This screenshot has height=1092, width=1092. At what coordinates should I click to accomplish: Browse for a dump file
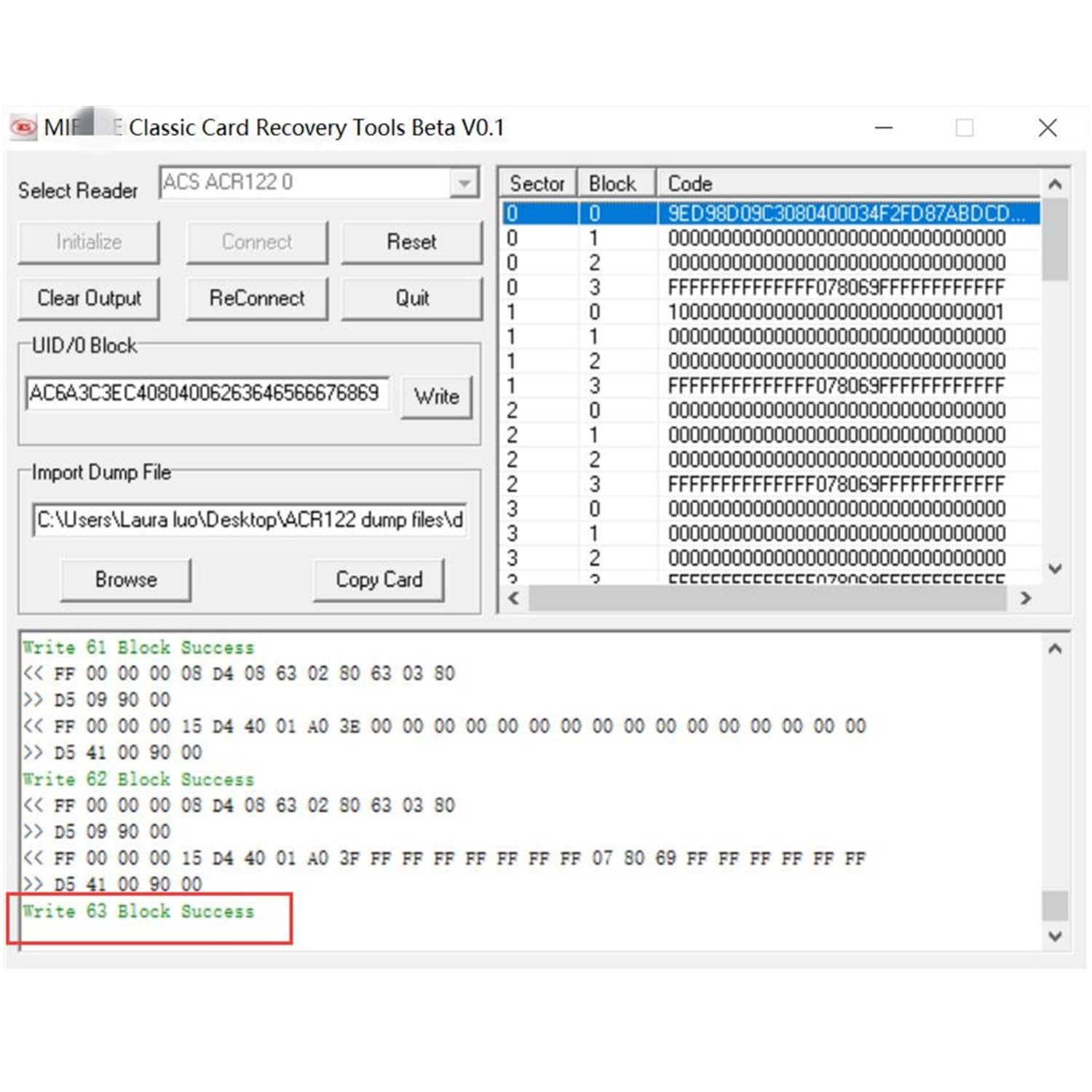[126, 579]
